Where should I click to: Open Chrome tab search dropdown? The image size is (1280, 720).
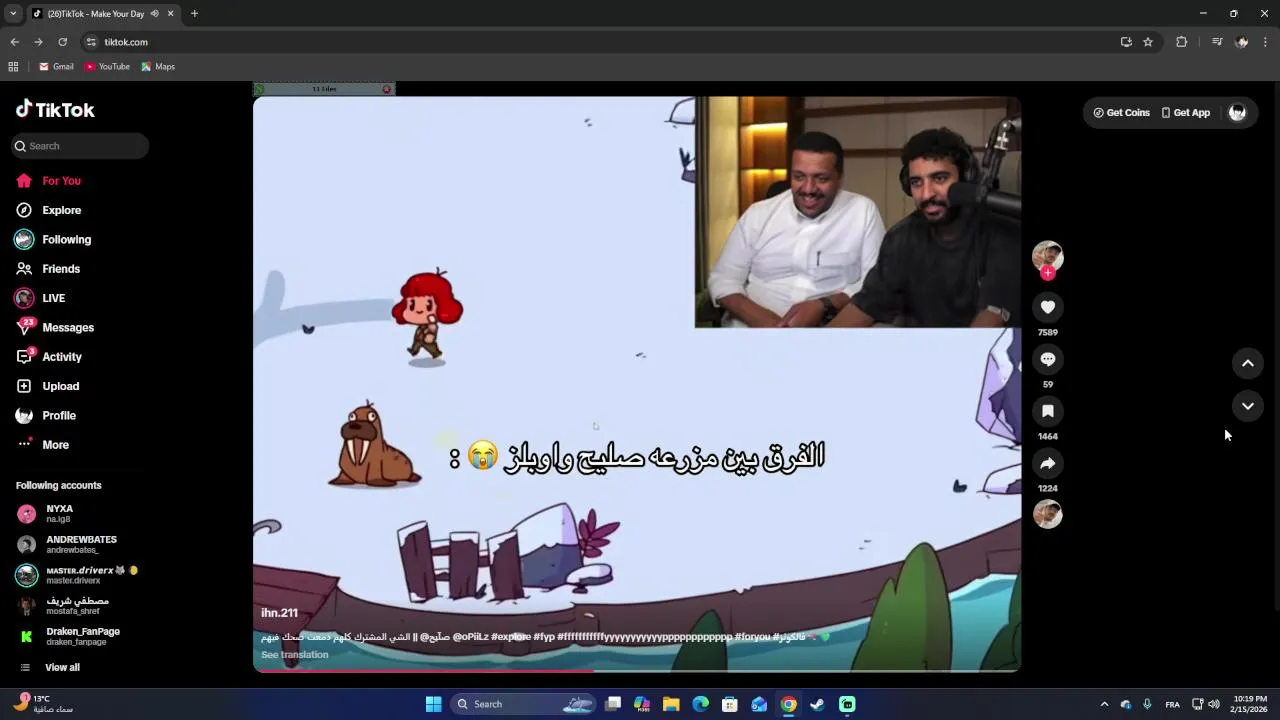tap(13, 14)
